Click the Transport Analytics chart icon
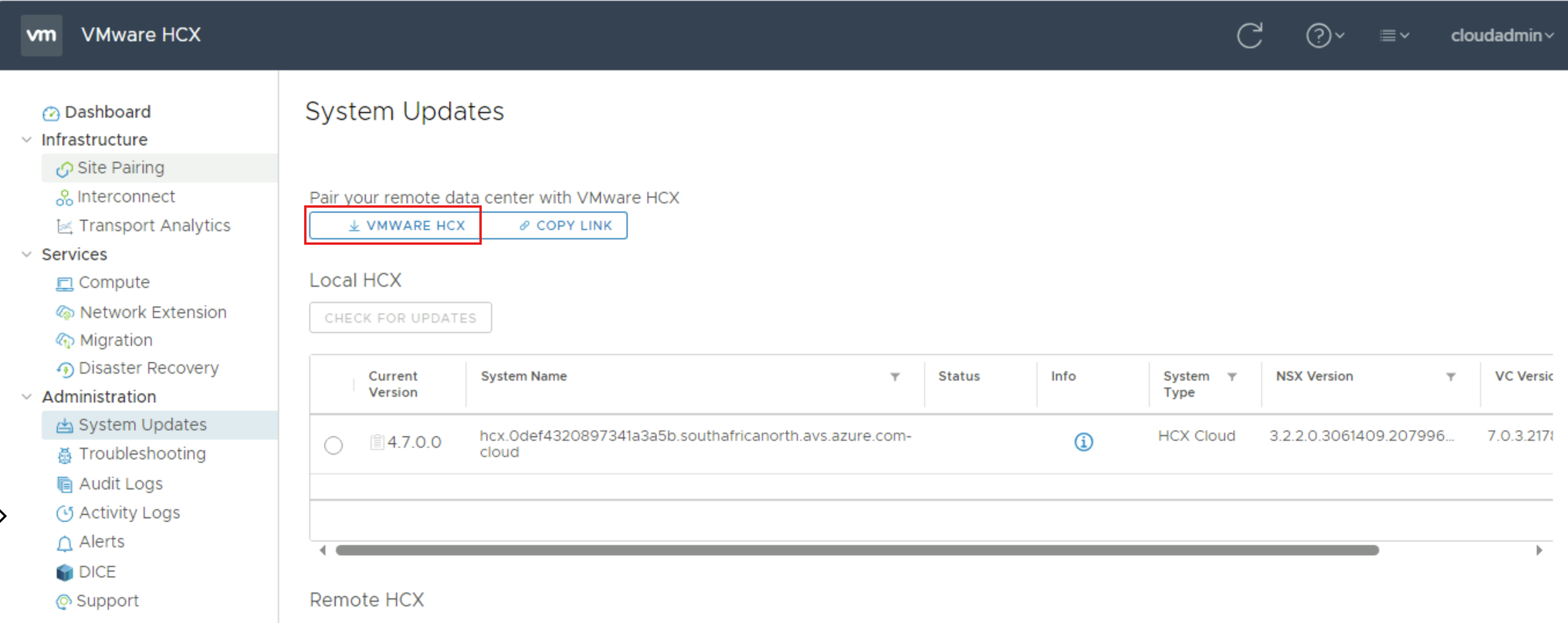This screenshot has width=1568, height=623. coord(65,226)
